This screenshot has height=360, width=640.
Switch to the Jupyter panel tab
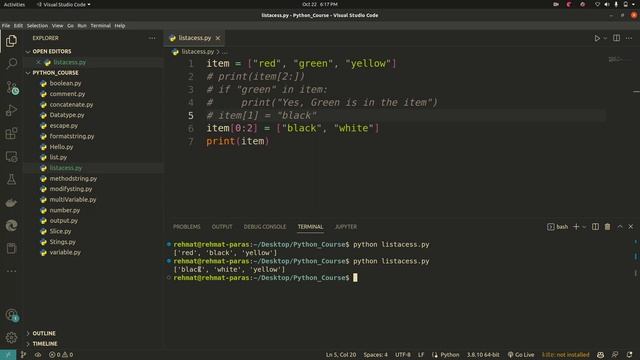[x=346, y=227]
